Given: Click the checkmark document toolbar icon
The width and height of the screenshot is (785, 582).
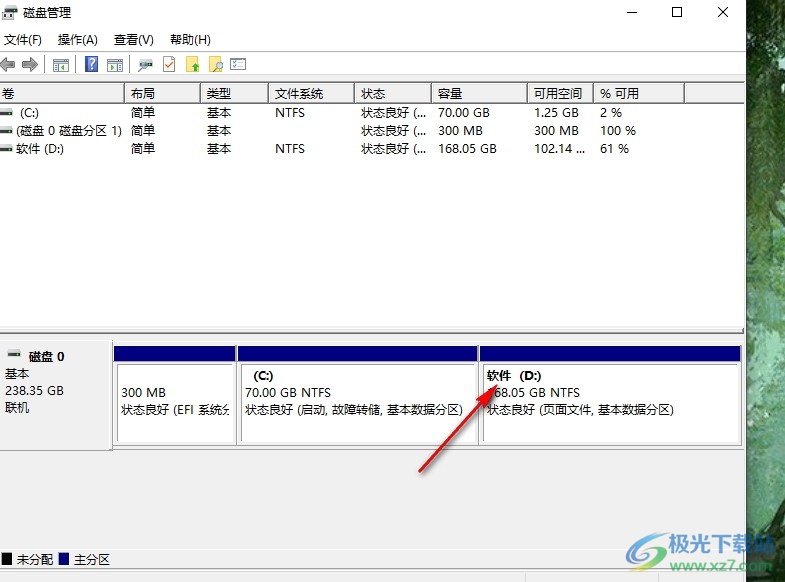Looking at the screenshot, I should [x=169, y=64].
